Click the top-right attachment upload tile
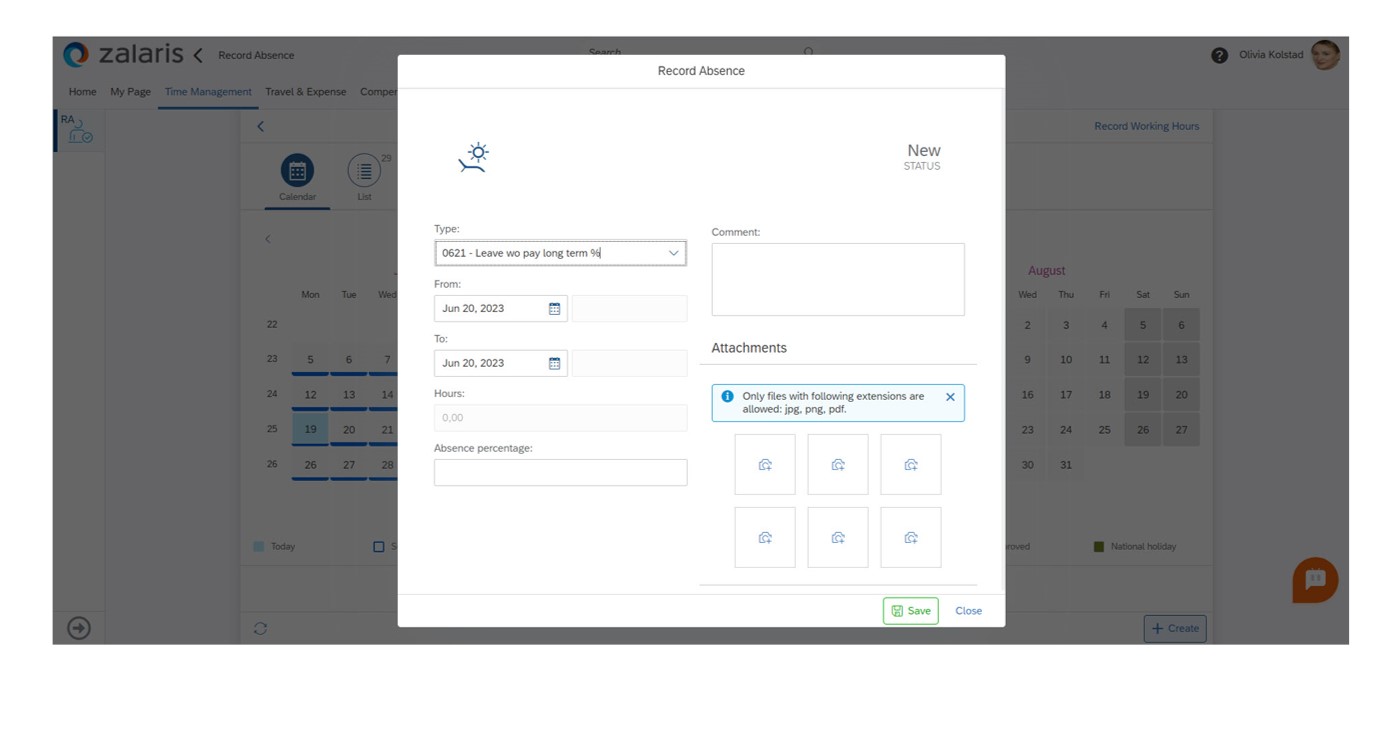The height and width of the screenshot is (750, 1400). (x=910, y=465)
